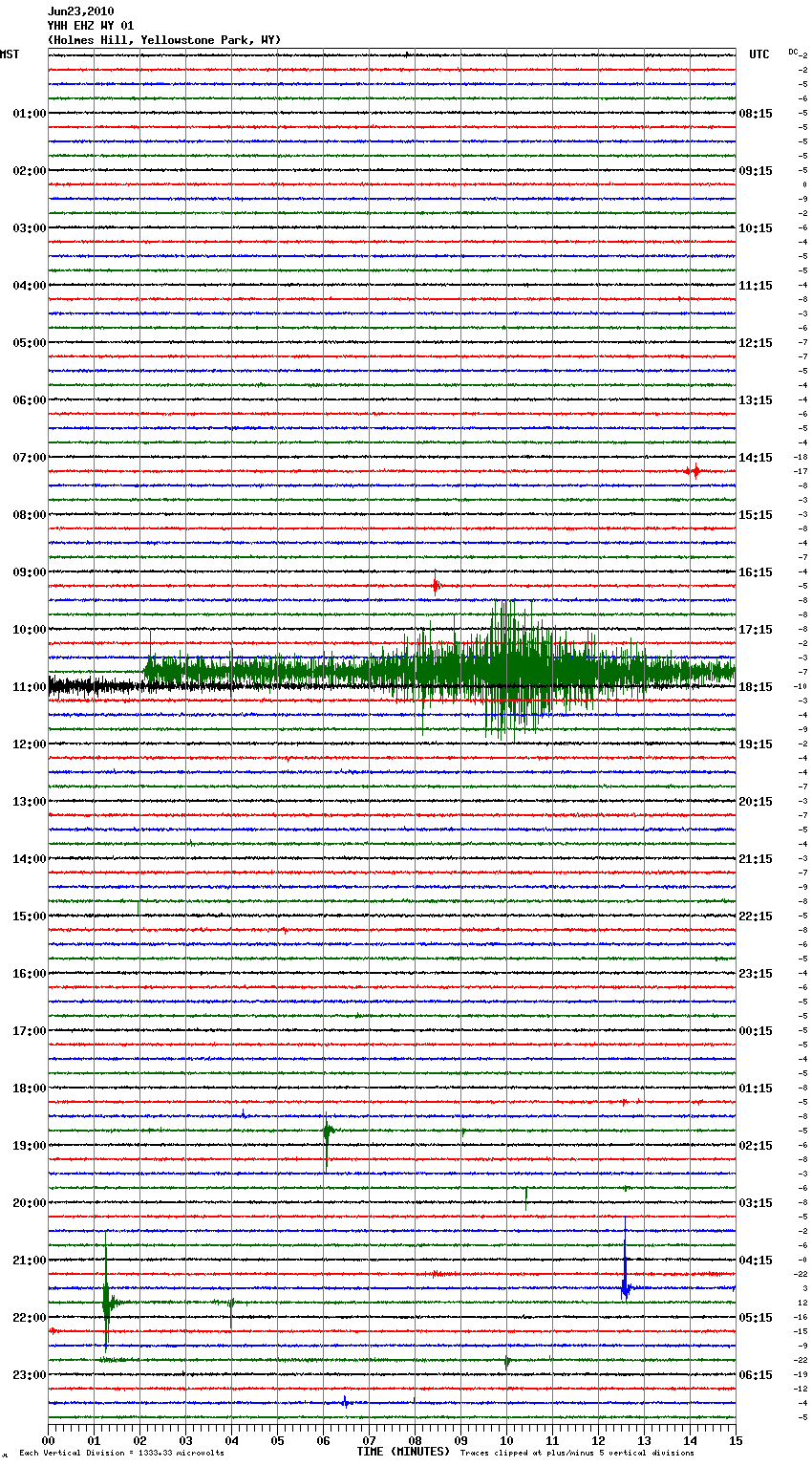Click the 00:15 UTC time label
The width and height of the screenshot is (812, 1466).
(756, 1030)
